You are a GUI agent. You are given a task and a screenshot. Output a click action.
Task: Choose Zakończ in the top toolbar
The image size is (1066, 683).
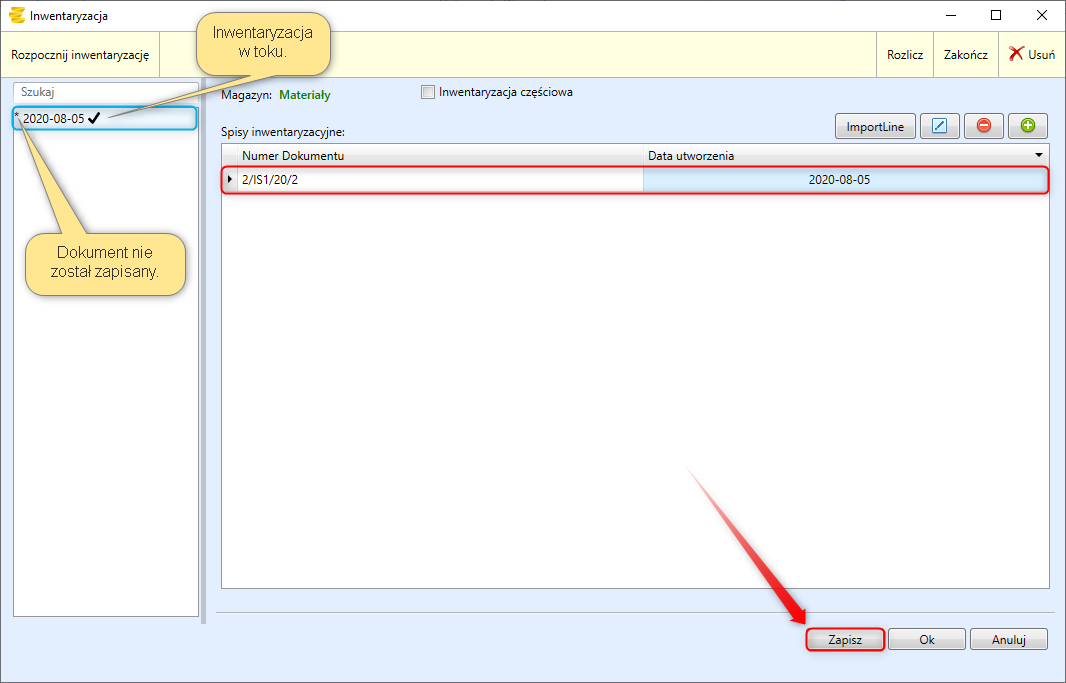[x=965, y=55]
